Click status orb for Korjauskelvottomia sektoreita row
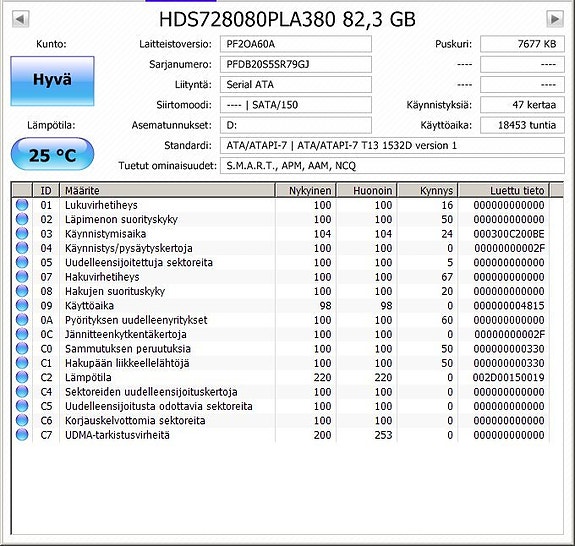Viewport: 575px width, 546px height. click(22, 420)
